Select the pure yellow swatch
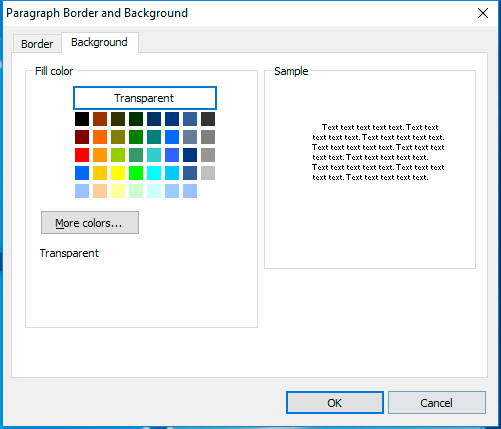 click(x=118, y=173)
